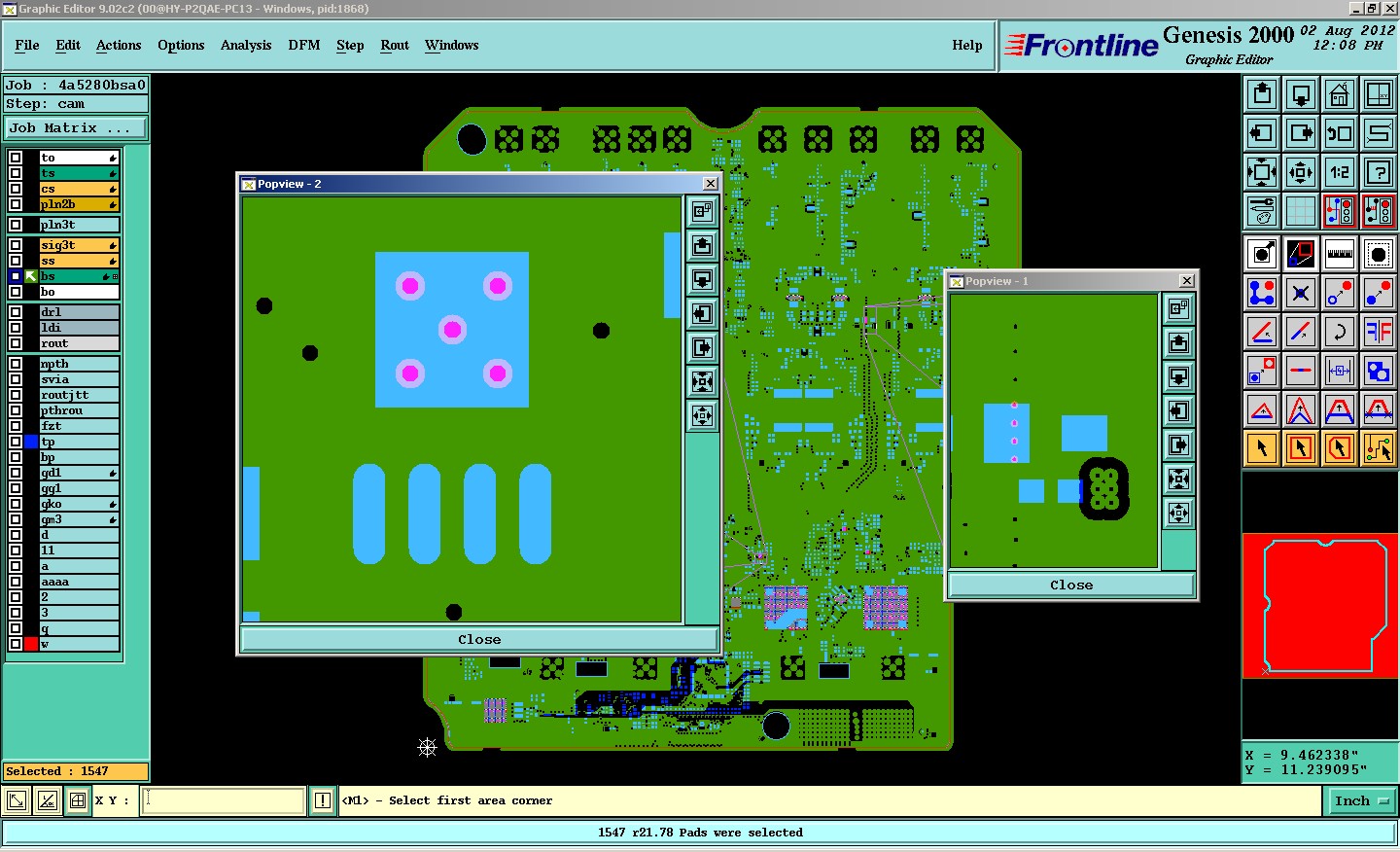Click Close button in Popview - 1
The width and height of the screenshot is (1400, 852).
point(1071,585)
